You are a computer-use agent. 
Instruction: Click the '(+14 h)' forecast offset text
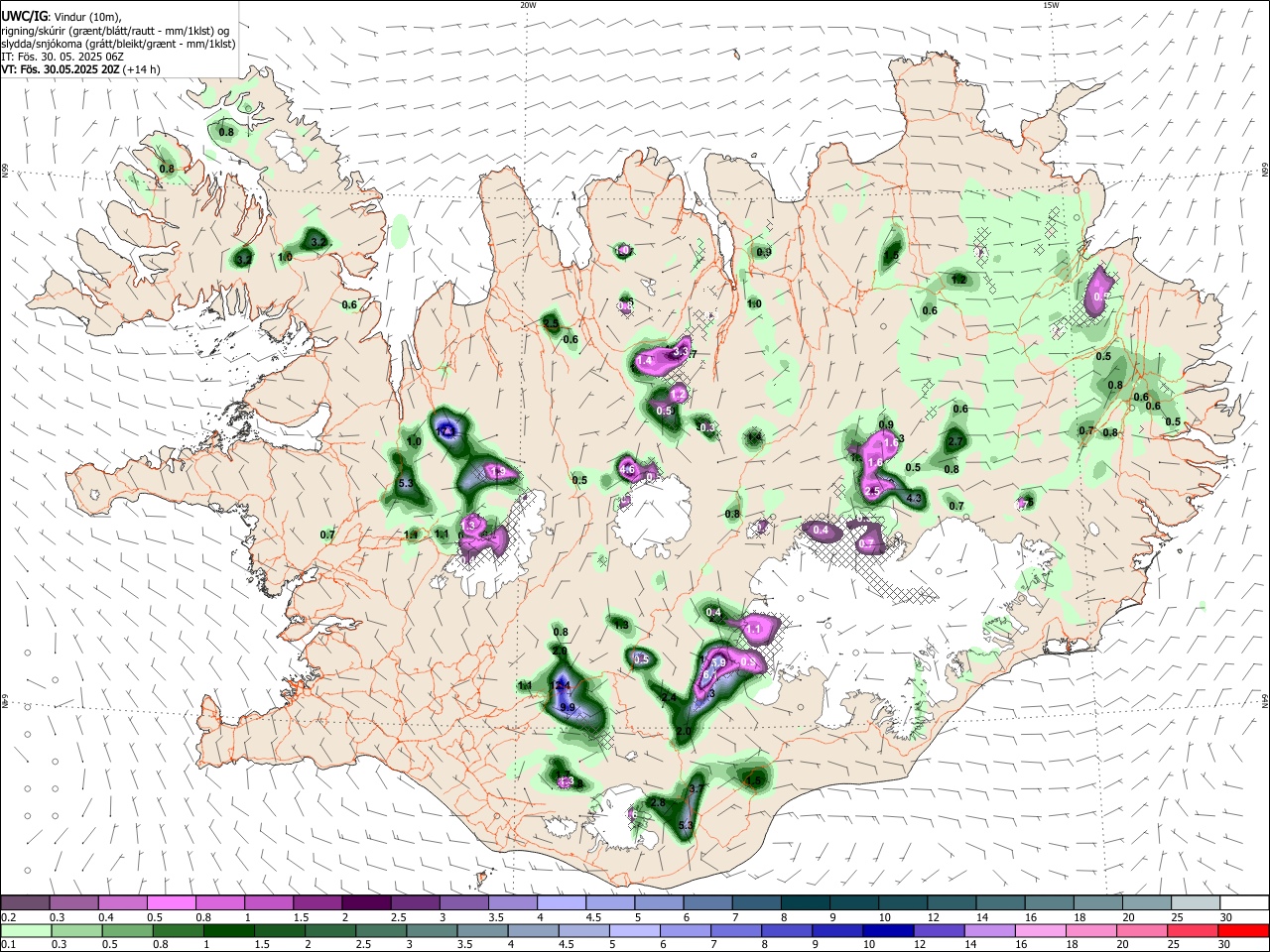tap(141, 69)
